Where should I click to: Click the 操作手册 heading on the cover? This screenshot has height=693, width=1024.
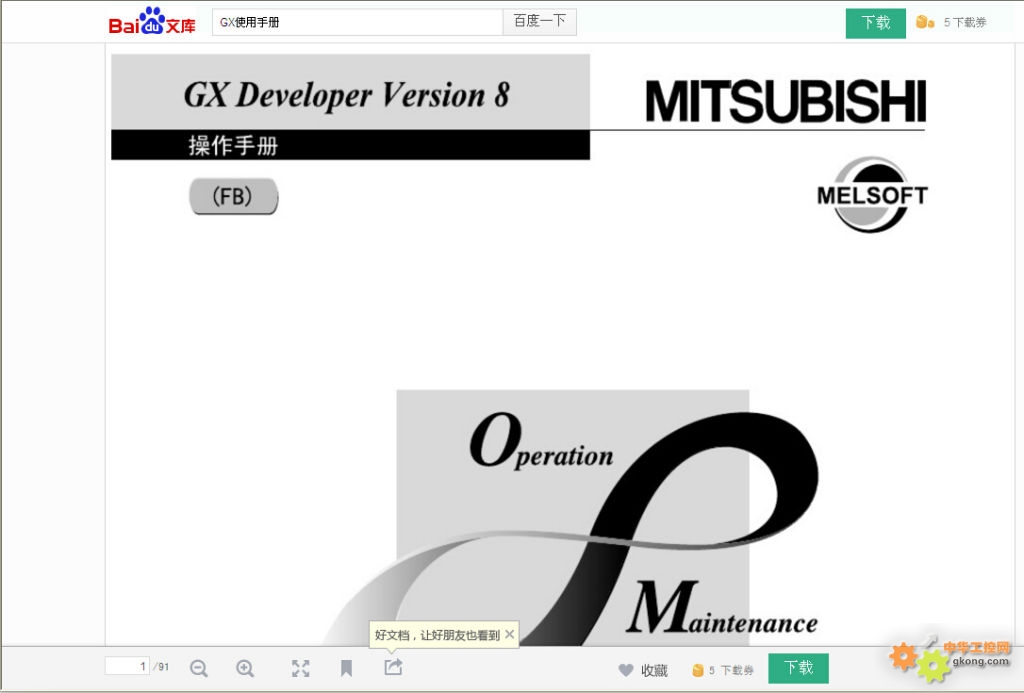(x=233, y=145)
